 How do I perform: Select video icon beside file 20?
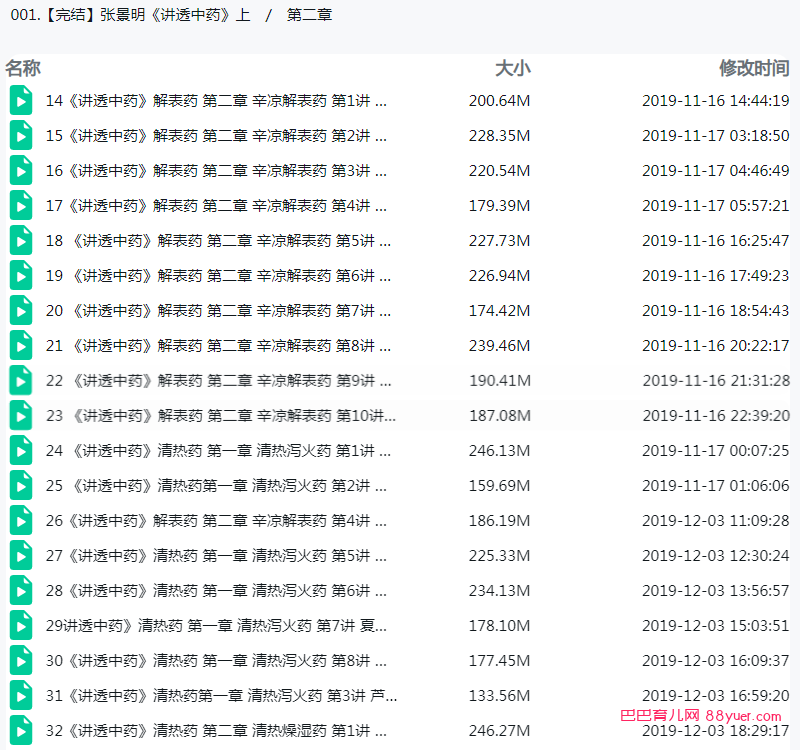click(x=21, y=311)
